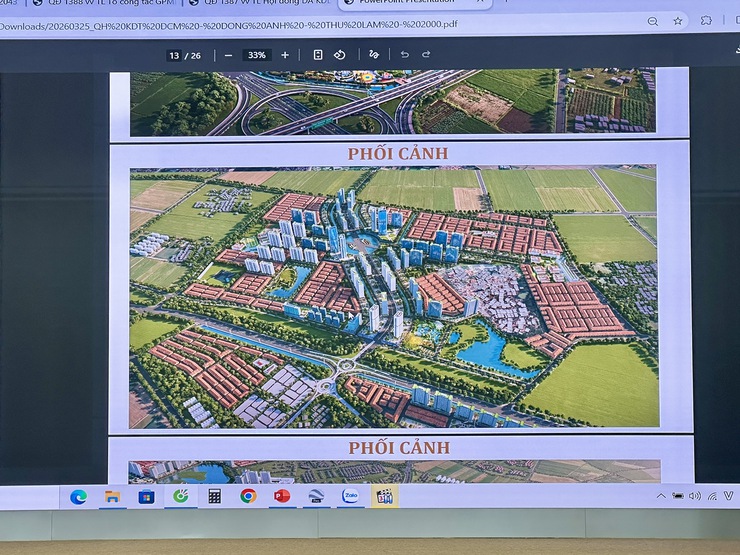Select the Draw annotation tool

[x=374, y=54]
